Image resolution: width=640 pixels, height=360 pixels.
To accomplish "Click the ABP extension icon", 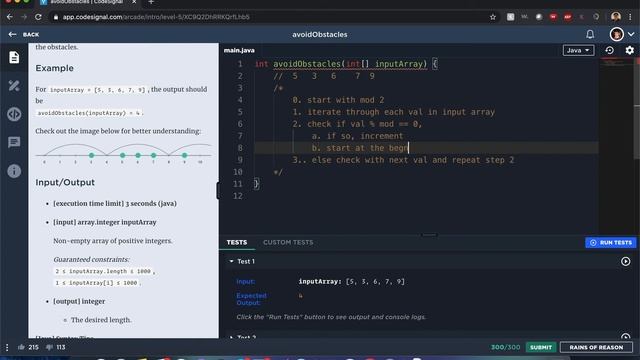I will pyautogui.click(x=567, y=17).
